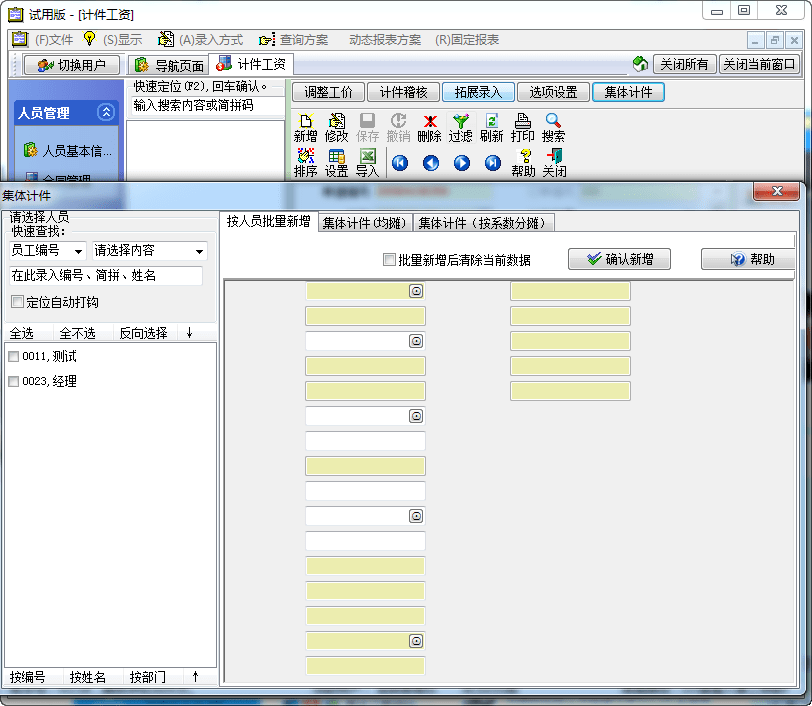
Task: Switch to the 集体计件(均摊) tab
Action: [x=365, y=223]
